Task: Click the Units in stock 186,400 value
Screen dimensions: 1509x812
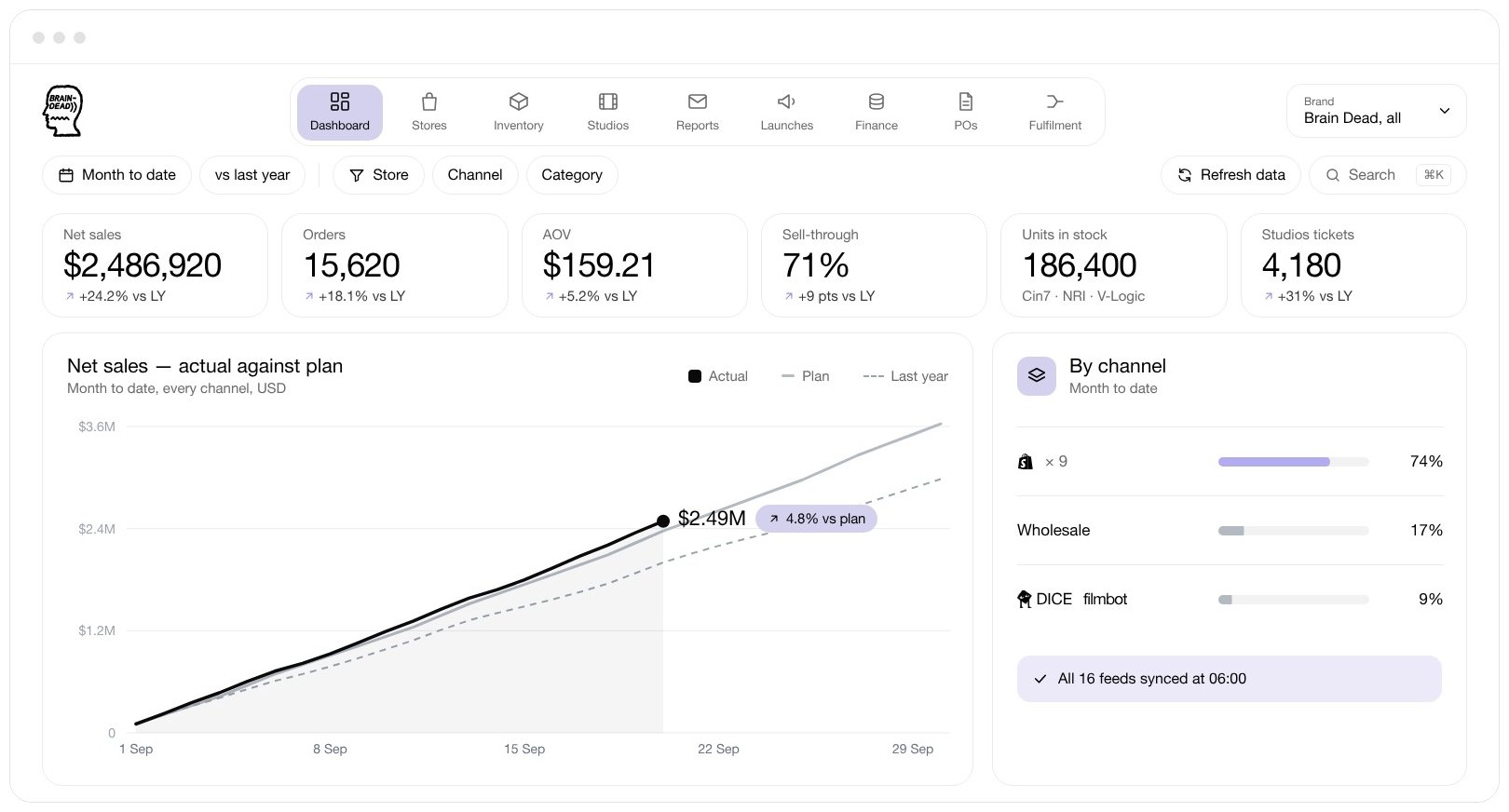Action: [1080, 265]
